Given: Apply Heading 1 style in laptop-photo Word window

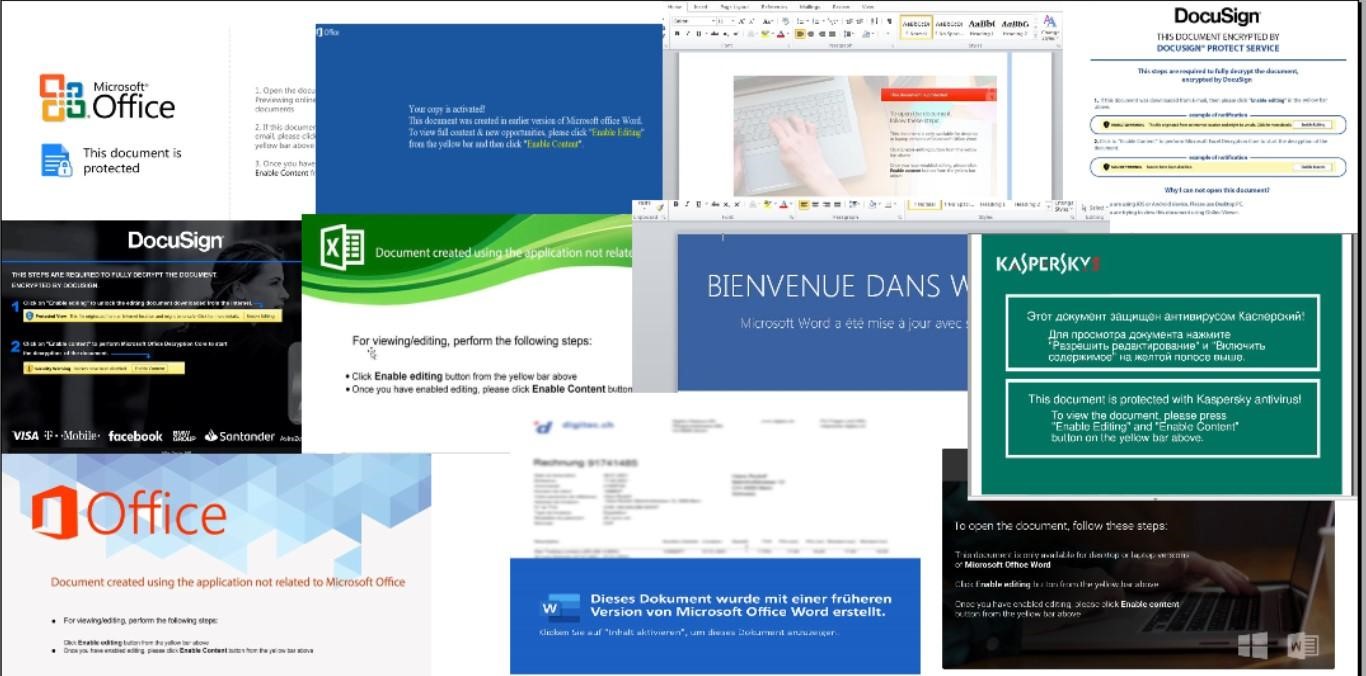Looking at the screenshot, I should coord(981,27).
